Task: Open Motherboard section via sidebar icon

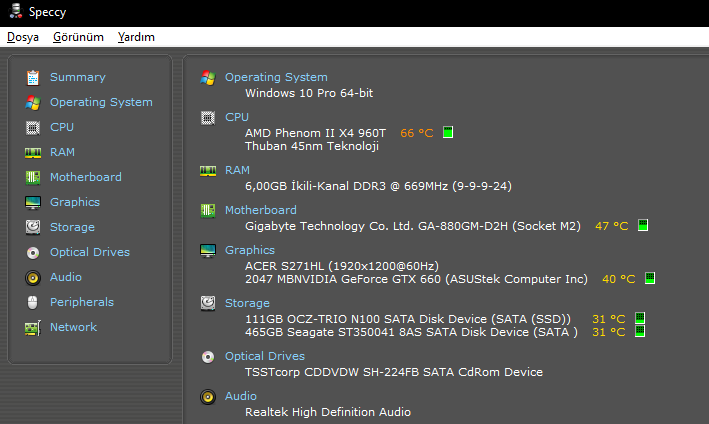Action: [x=33, y=177]
